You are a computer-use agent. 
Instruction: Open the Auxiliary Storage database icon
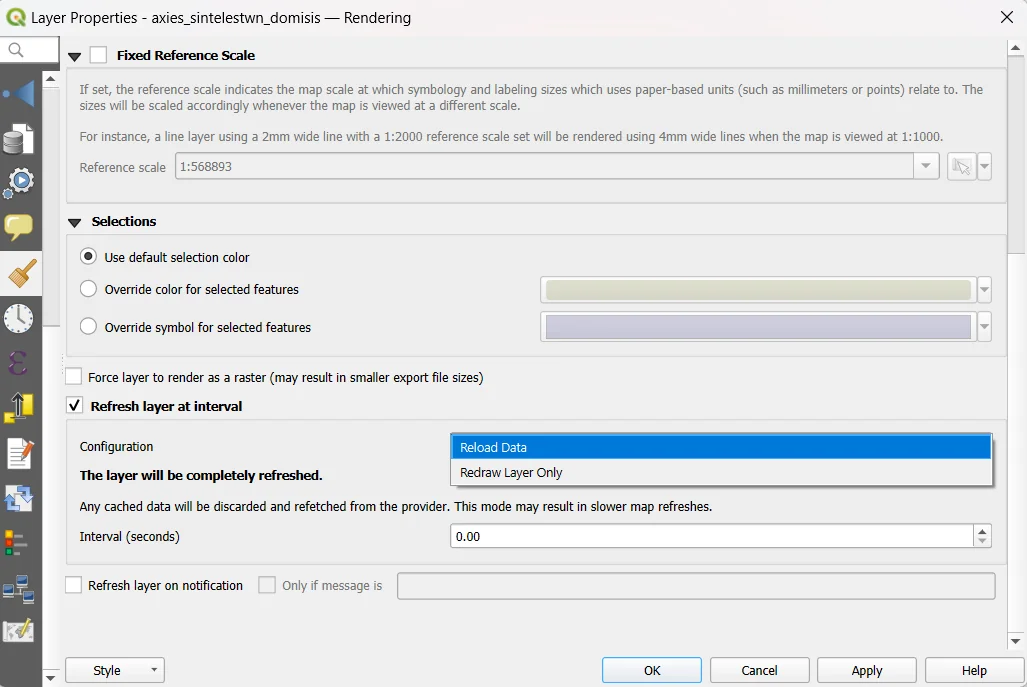tap(19, 140)
